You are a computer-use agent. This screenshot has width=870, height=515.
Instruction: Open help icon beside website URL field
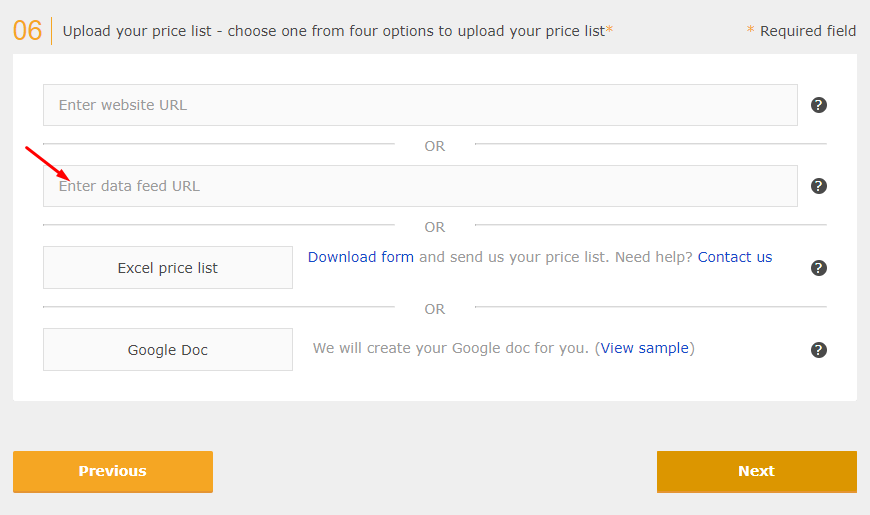(x=818, y=105)
